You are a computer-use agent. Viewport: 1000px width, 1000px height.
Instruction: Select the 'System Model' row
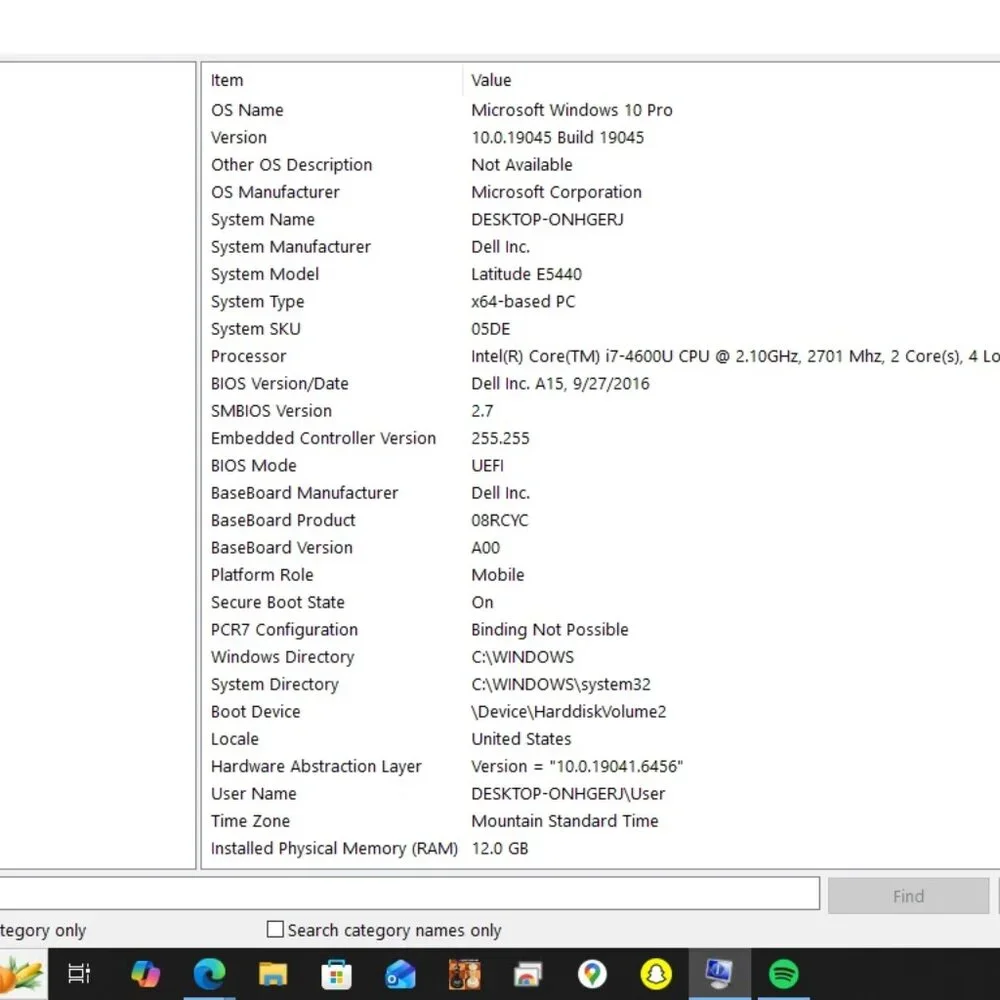tap(265, 275)
